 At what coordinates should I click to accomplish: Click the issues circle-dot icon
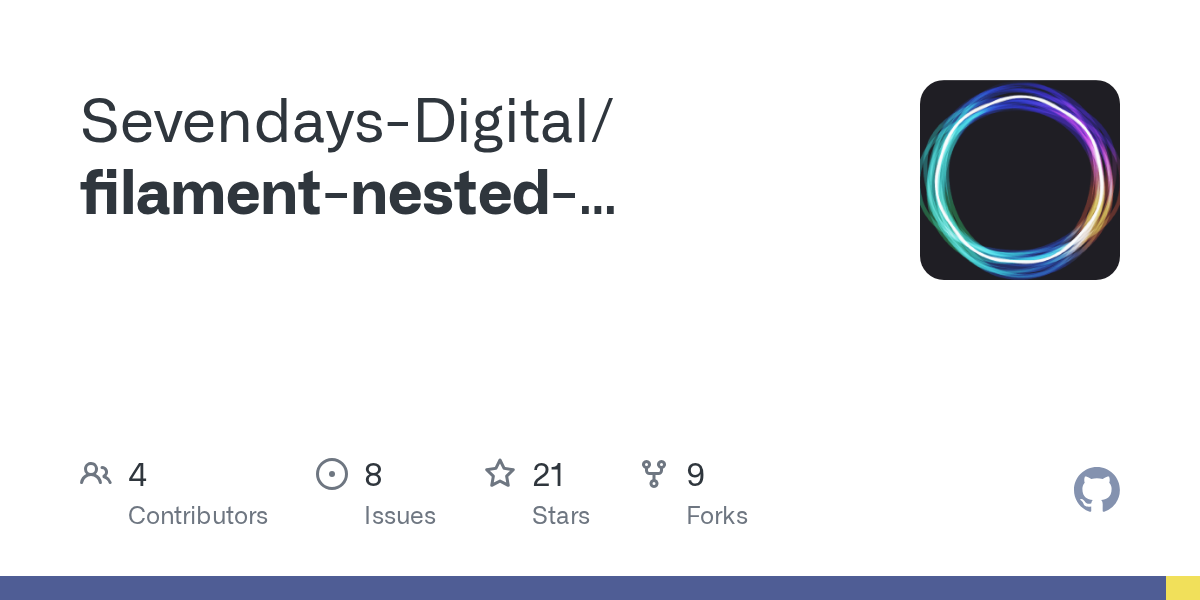click(332, 474)
